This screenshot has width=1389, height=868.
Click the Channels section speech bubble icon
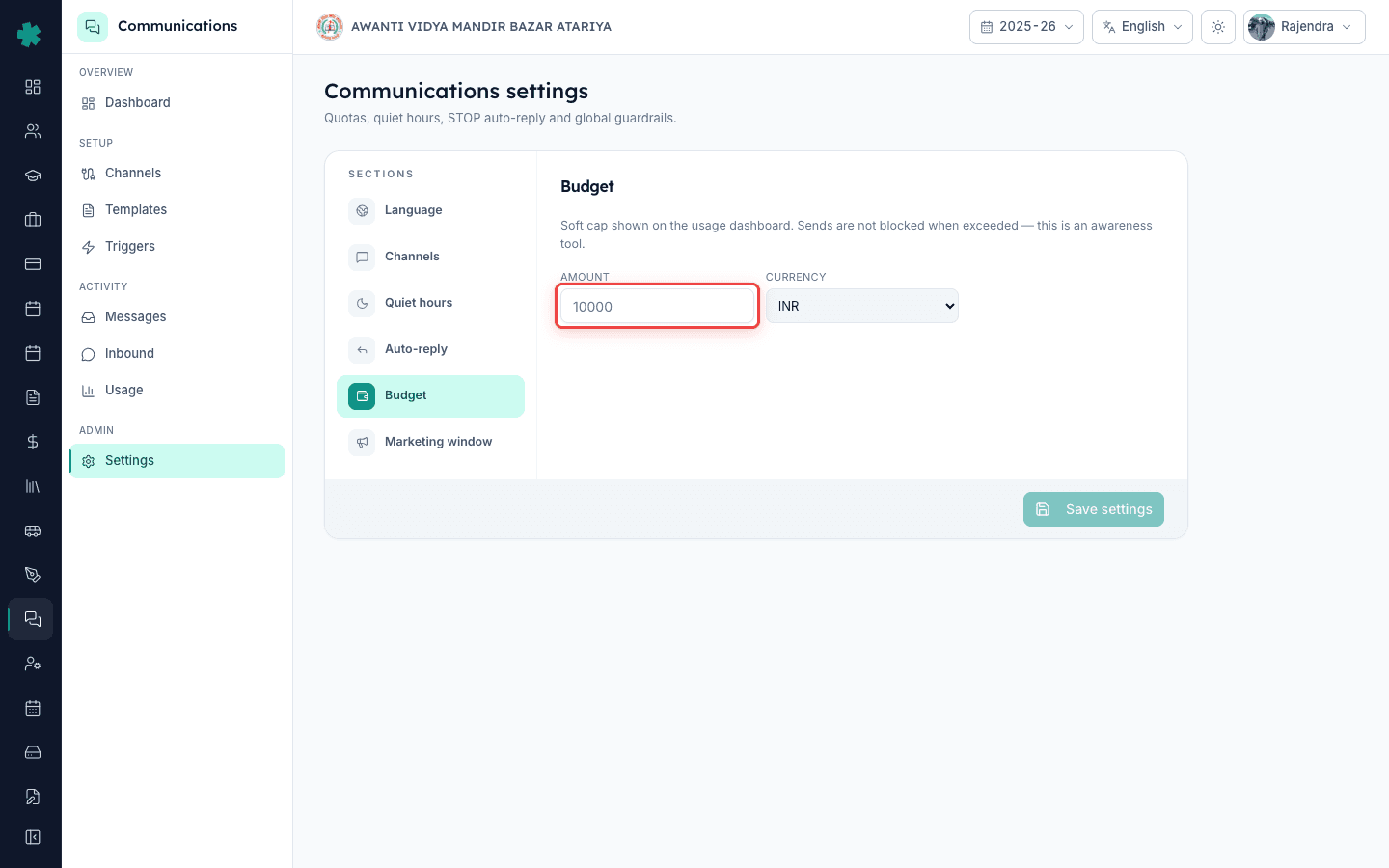(362, 257)
